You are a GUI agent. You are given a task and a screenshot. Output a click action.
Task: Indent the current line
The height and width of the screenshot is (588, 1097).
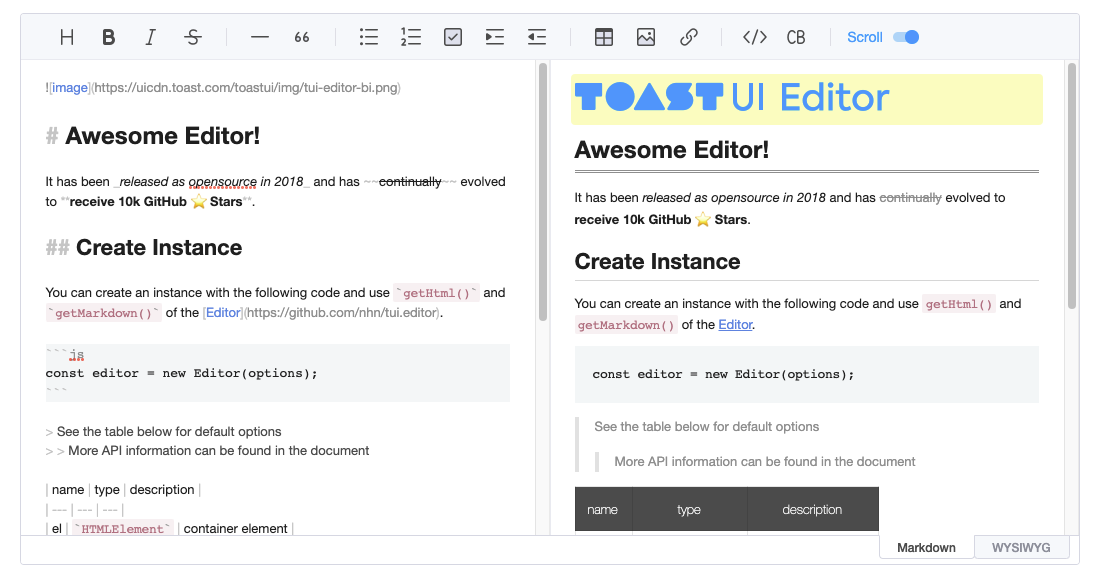pos(495,37)
